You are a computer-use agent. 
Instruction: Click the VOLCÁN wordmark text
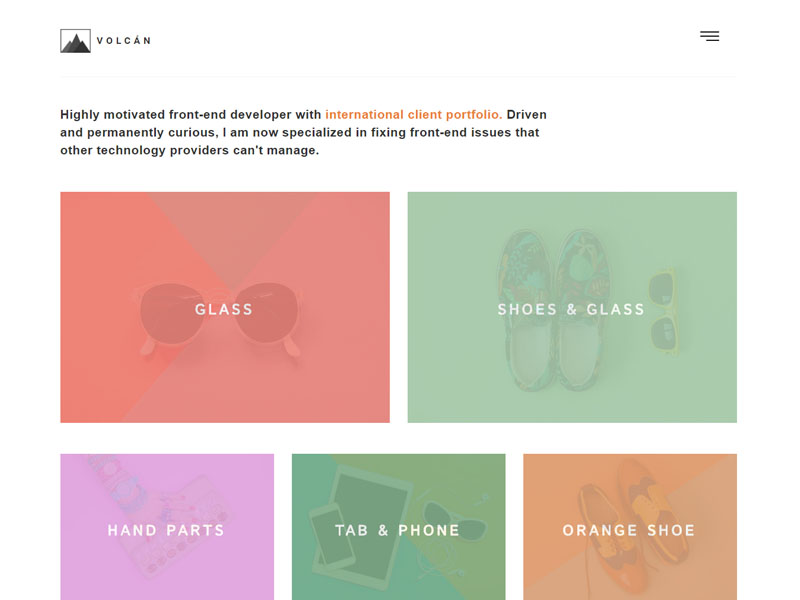point(124,41)
